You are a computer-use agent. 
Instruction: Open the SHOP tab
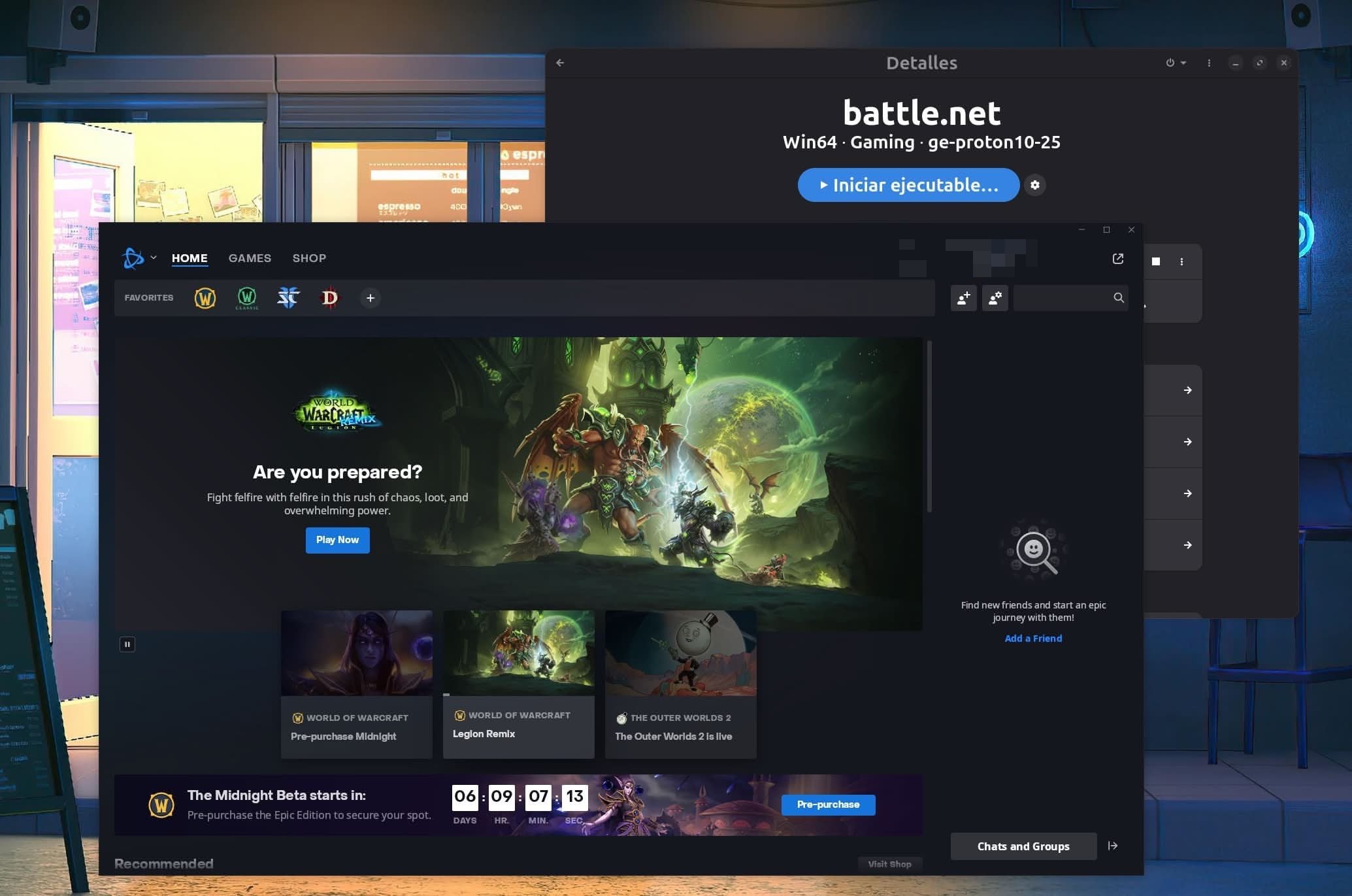(x=309, y=258)
